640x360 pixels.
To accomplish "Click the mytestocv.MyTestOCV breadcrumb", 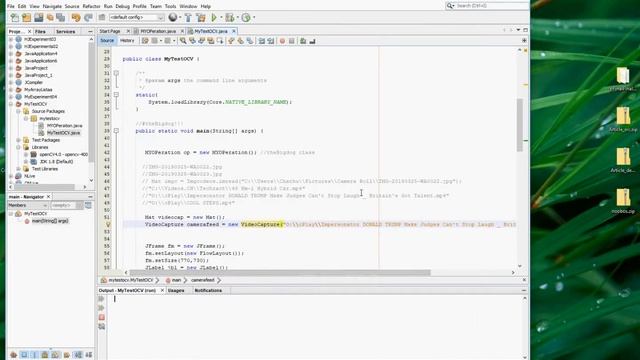I will click(131, 280).
